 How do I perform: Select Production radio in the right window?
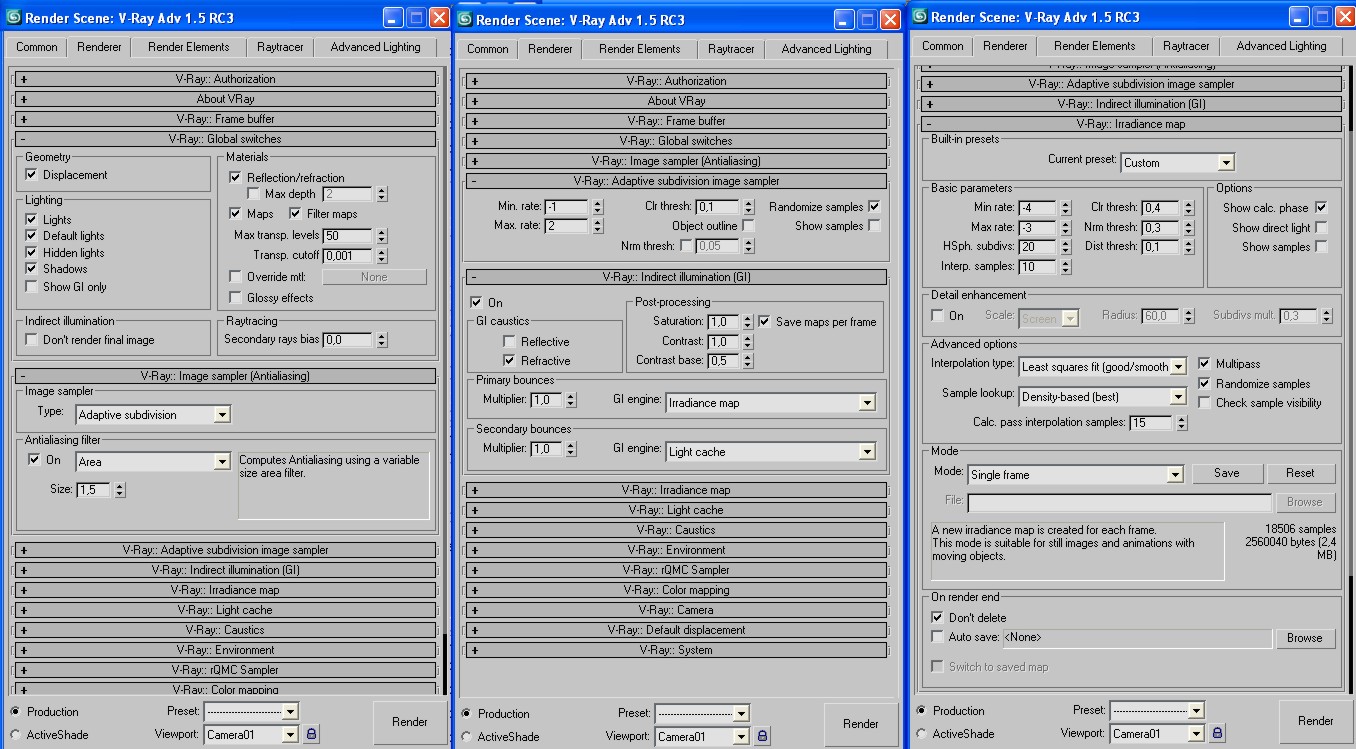coord(921,711)
